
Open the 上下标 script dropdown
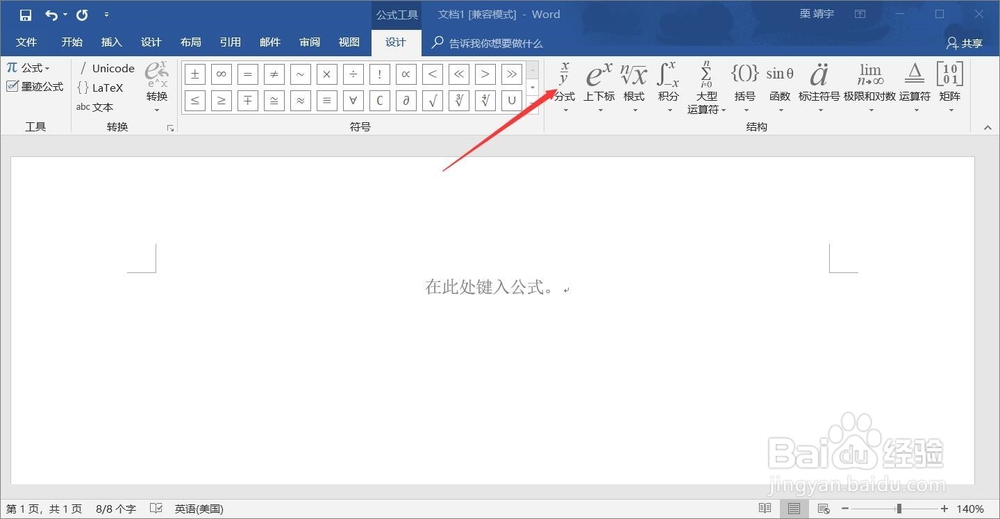click(x=599, y=87)
